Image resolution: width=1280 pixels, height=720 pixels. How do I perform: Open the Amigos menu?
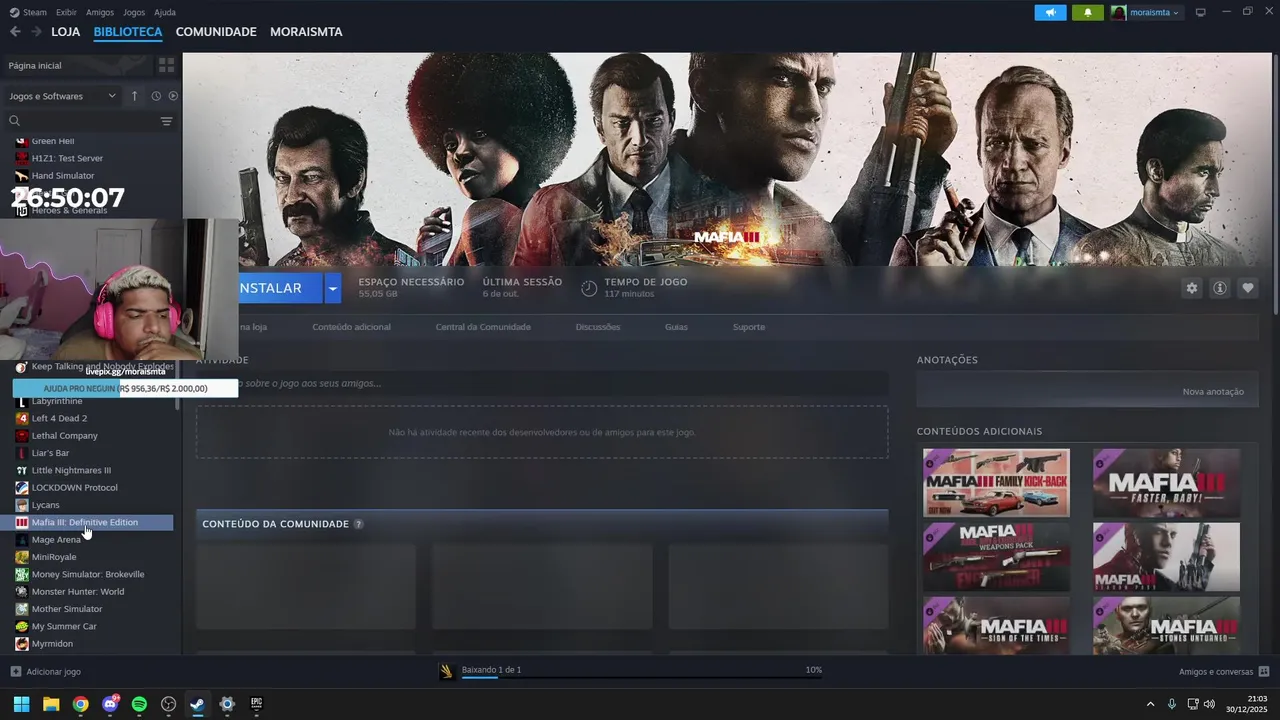coord(100,12)
